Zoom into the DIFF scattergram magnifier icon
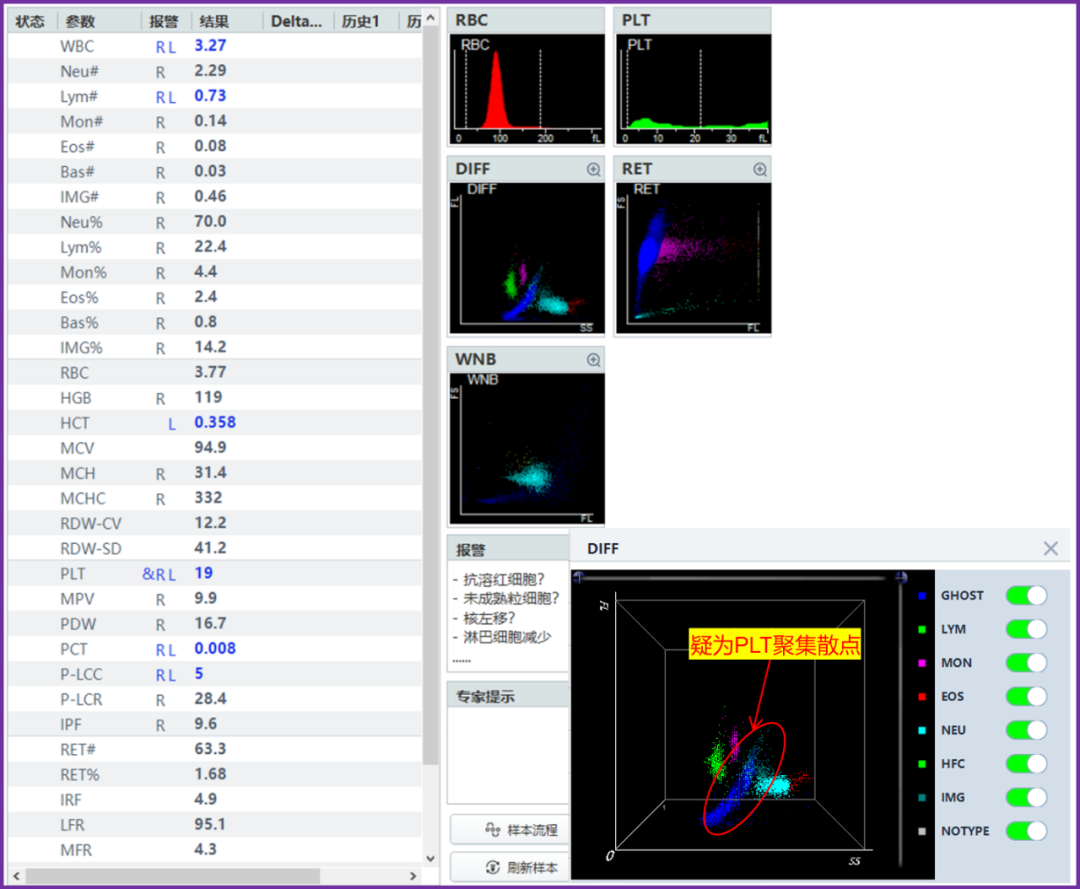This screenshot has width=1080, height=889. (x=593, y=169)
